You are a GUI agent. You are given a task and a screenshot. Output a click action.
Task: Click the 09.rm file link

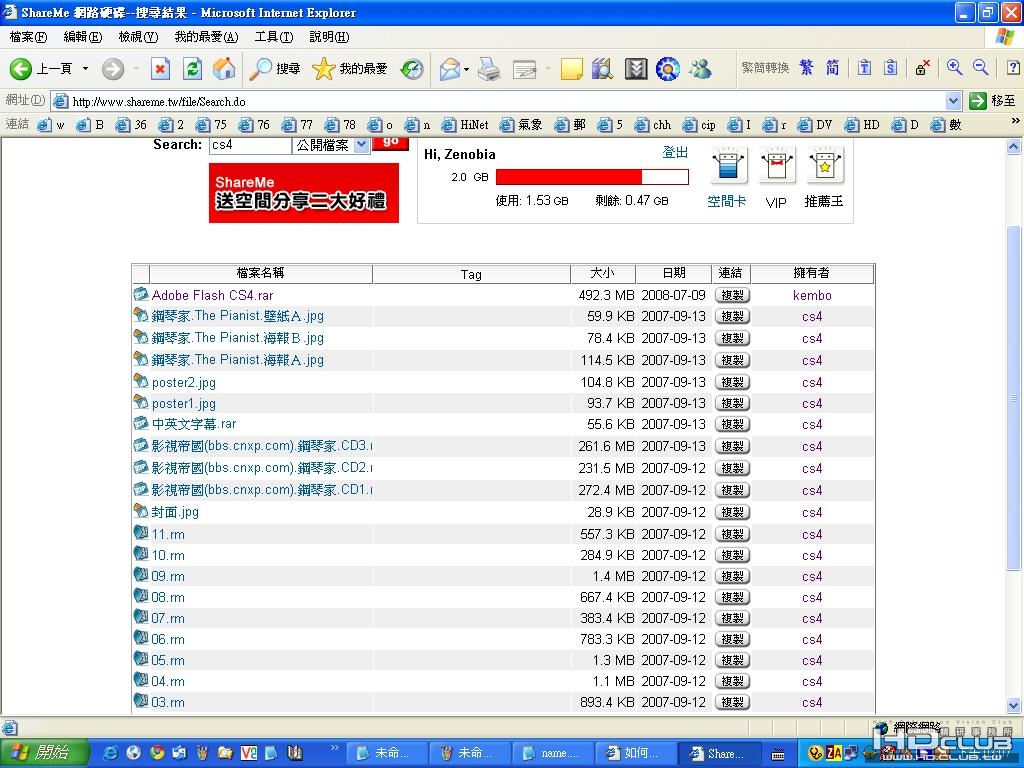(x=168, y=576)
